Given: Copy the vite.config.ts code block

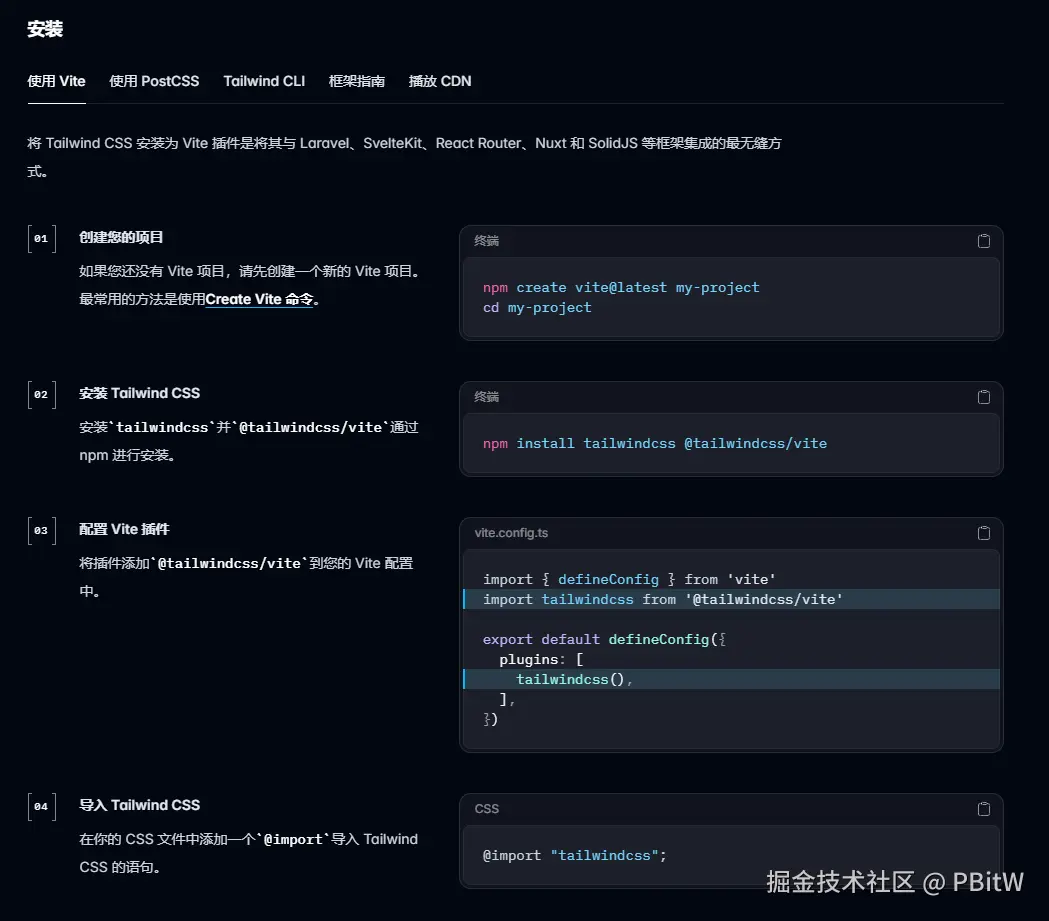Looking at the screenshot, I should click(x=983, y=532).
